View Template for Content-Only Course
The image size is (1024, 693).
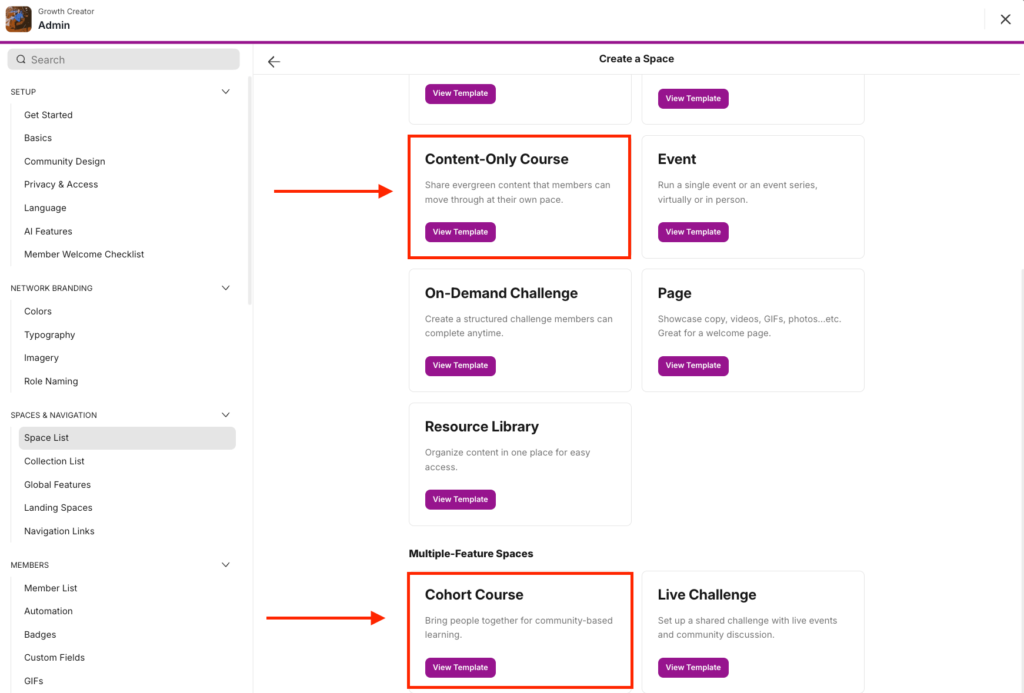(460, 231)
